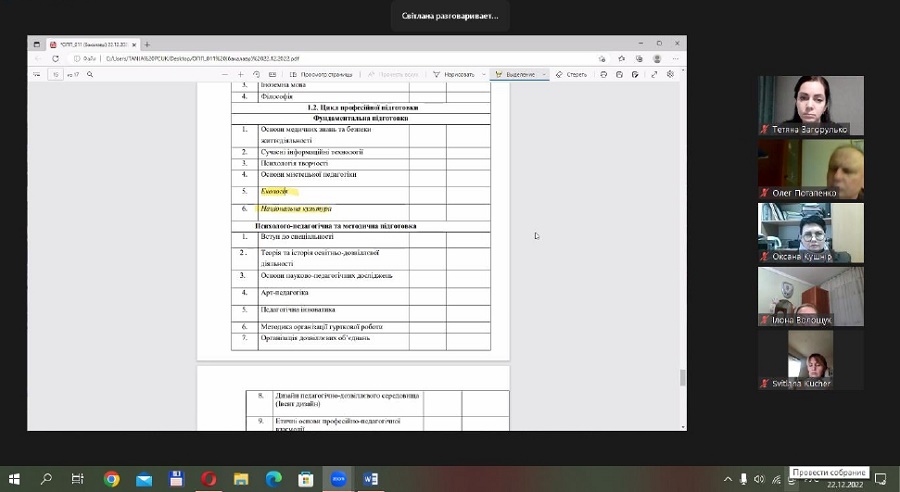Show hidden system tray icons
This screenshot has height=492, width=900.
(x=728, y=479)
